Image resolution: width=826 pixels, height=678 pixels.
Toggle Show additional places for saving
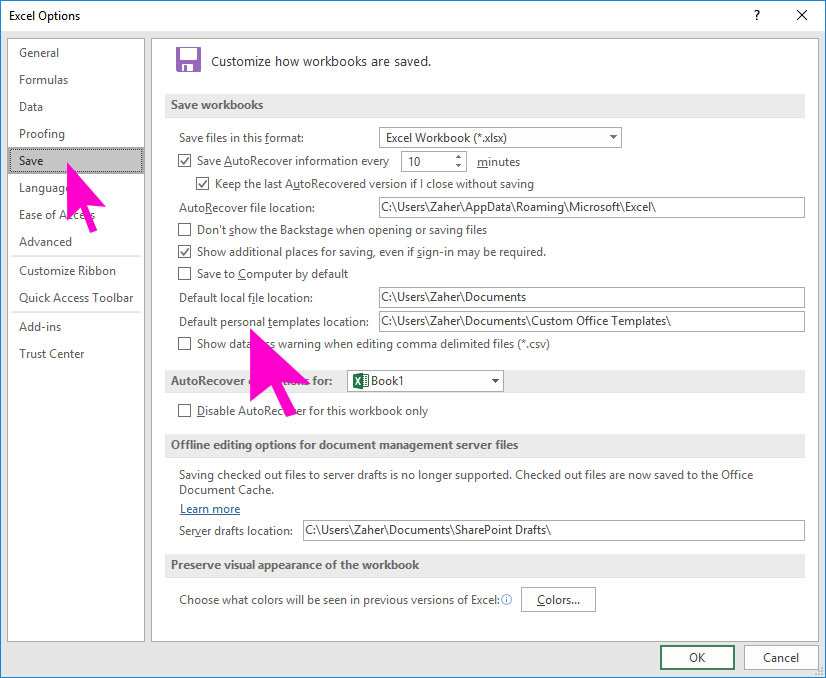point(184,252)
